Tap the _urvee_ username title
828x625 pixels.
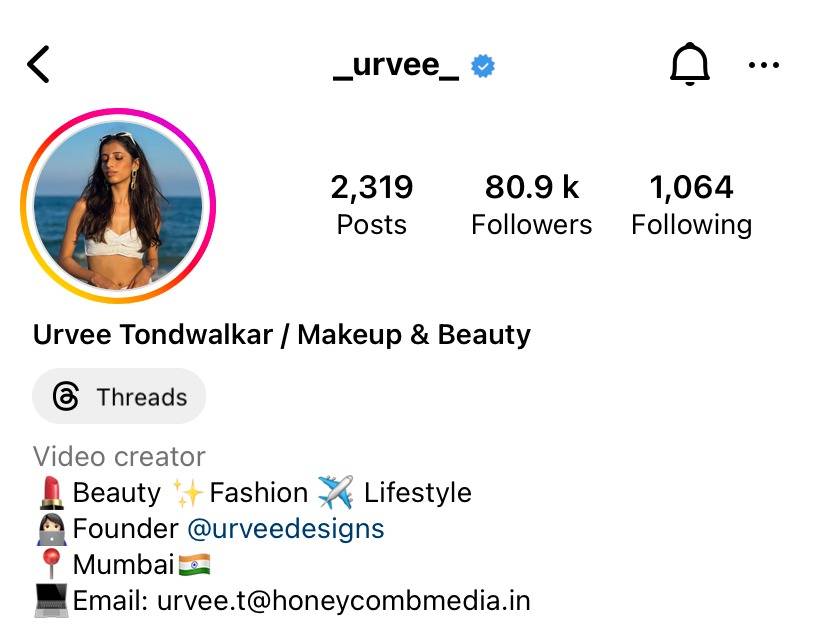[x=396, y=66]
